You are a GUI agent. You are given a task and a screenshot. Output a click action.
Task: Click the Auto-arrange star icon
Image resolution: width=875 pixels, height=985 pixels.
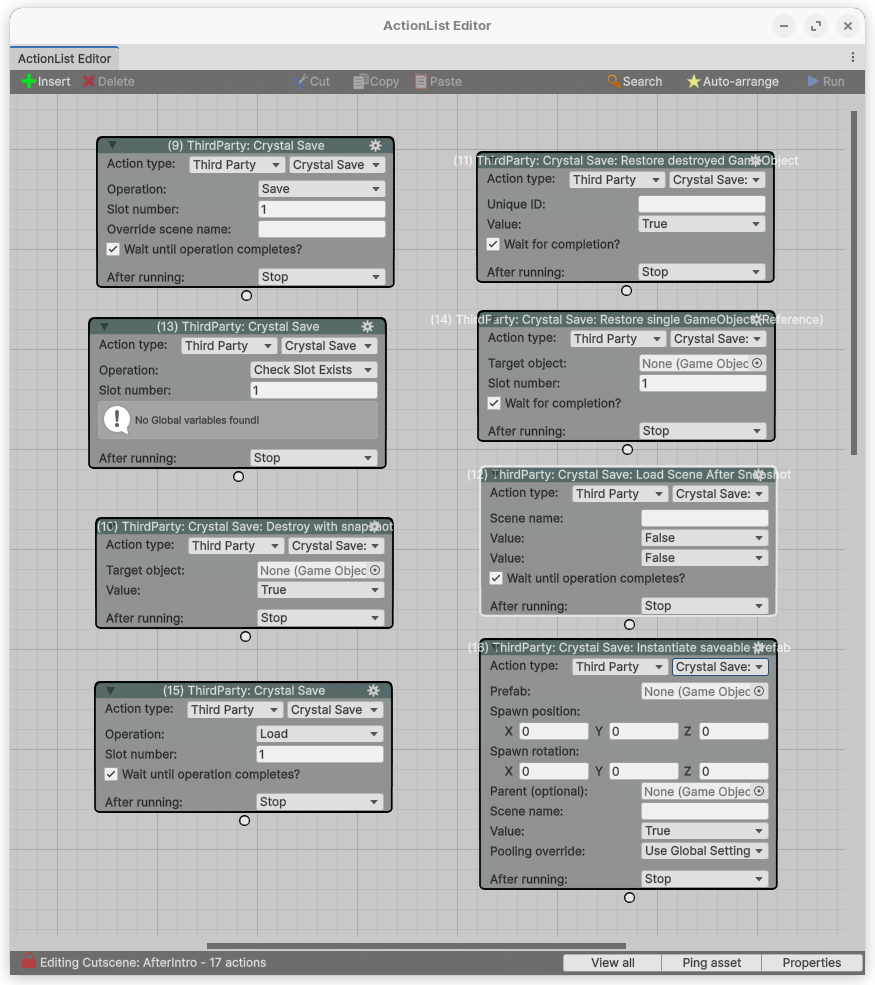[693, 82]
